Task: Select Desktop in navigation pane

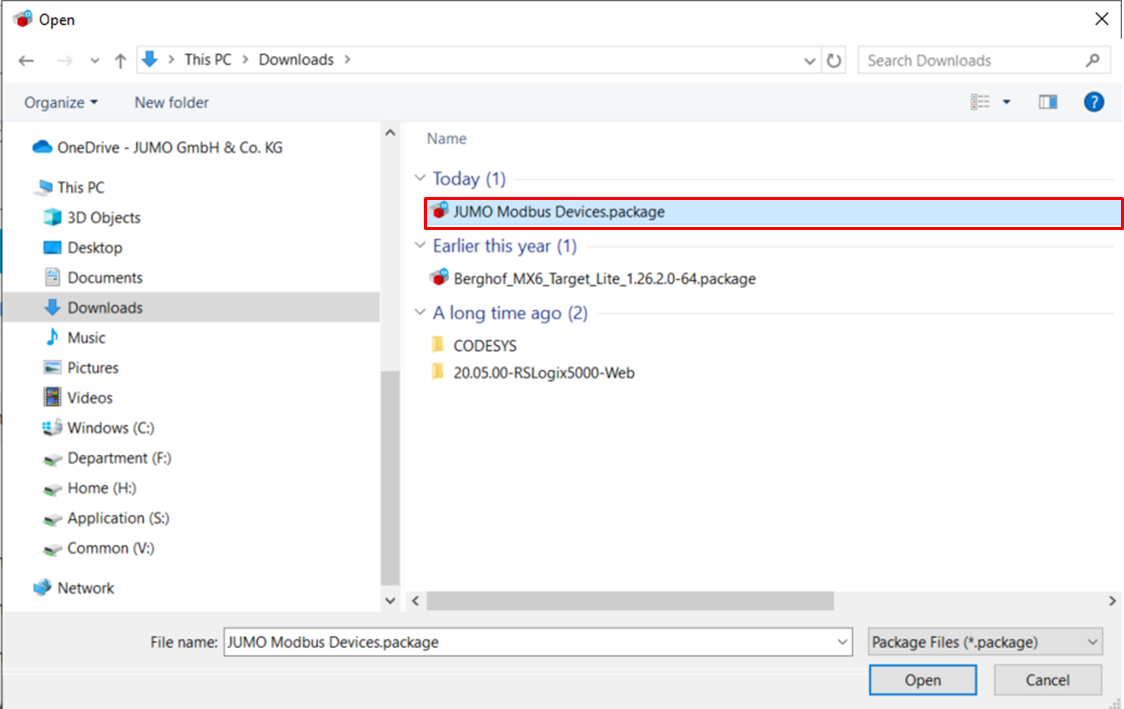Action: pyautogui.click(x=95, y=247)
